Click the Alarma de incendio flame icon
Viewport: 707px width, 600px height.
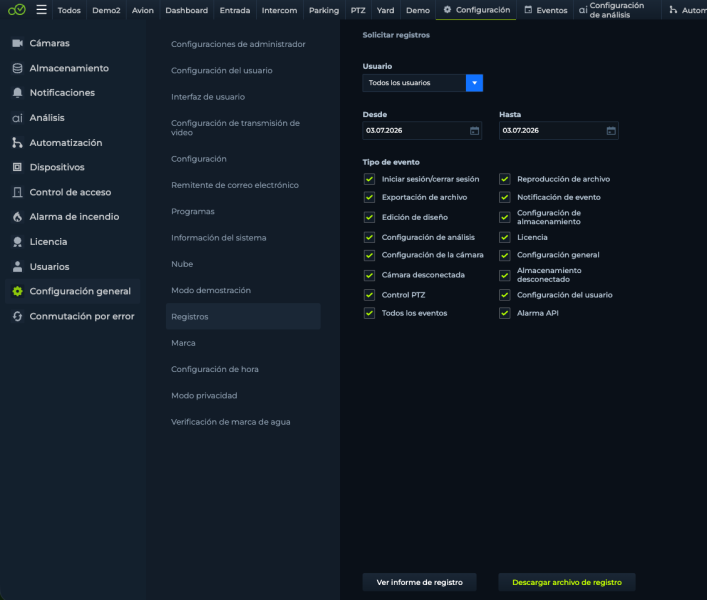coord(17,217)
